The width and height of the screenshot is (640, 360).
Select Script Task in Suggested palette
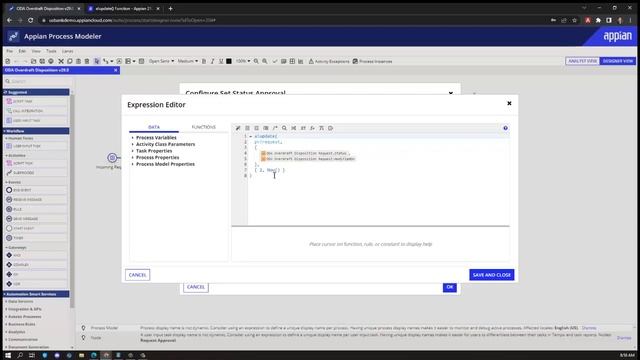pos(36,101)
